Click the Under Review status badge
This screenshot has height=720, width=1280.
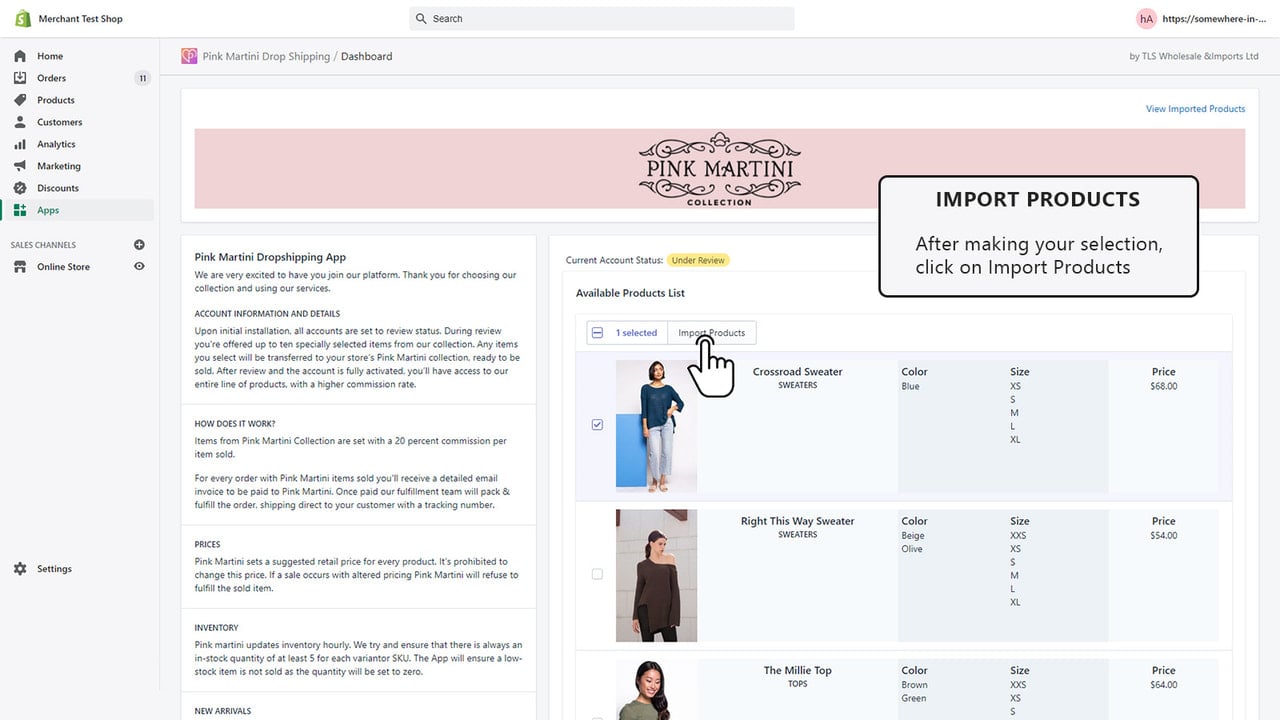pos(698,260)
